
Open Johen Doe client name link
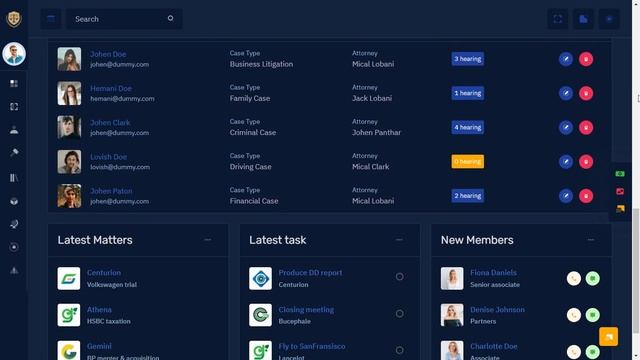pyautogui.click(x=108, y=54)
